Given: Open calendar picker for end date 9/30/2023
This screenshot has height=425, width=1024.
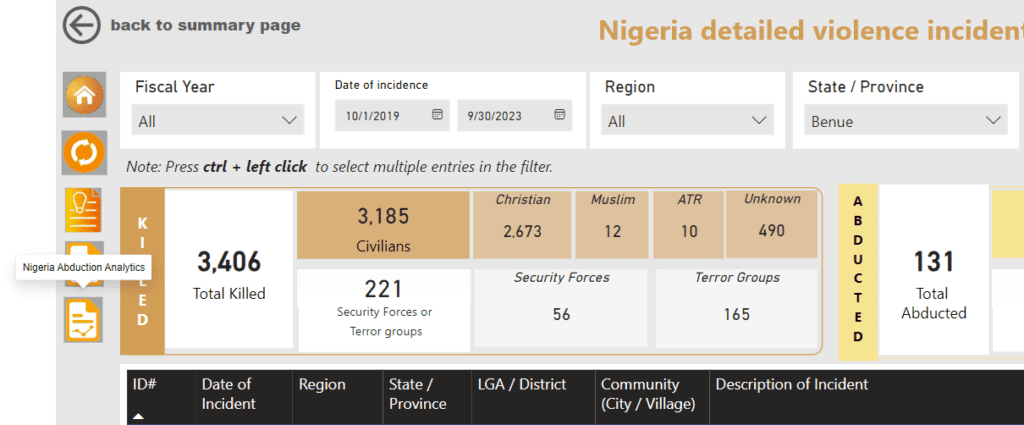Looking at the screenshot, I should pos(560,114).
